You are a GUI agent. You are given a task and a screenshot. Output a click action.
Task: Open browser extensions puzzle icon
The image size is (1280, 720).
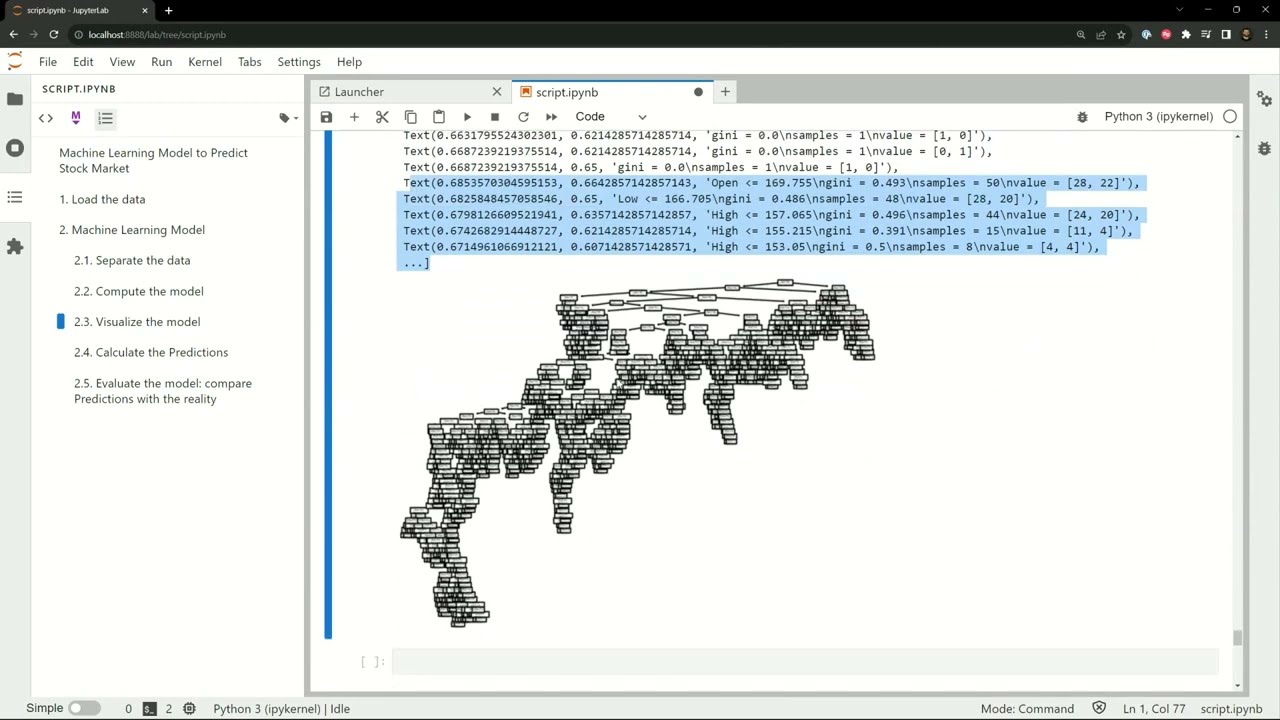click(x=1186, y=34)
